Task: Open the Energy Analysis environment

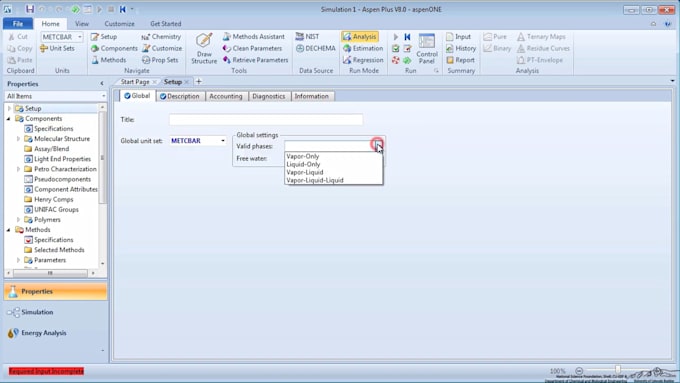Action: [x=37, y=333]
